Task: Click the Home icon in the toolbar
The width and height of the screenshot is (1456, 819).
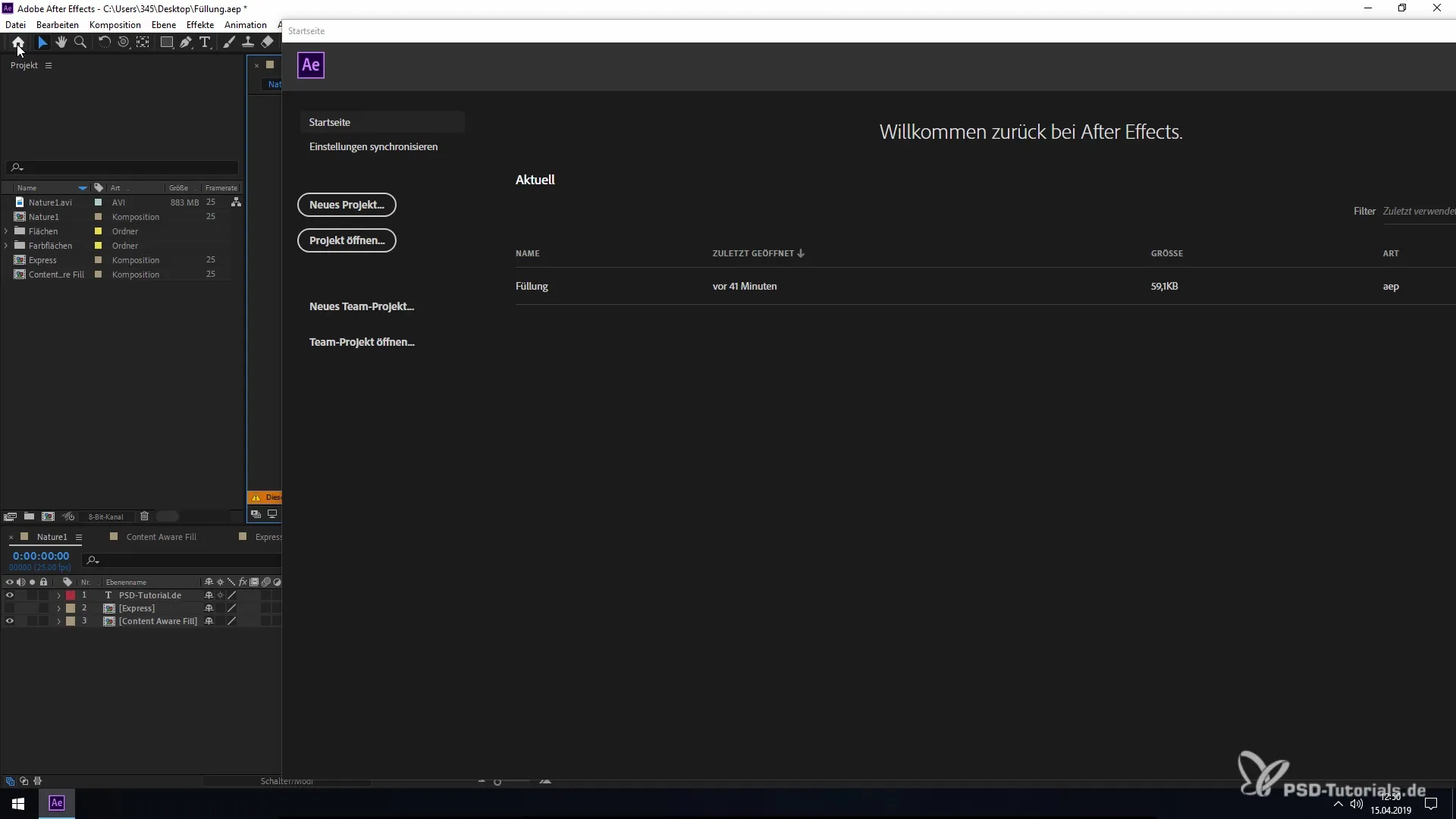Action: pyautogui.click(x=18, y=42)
